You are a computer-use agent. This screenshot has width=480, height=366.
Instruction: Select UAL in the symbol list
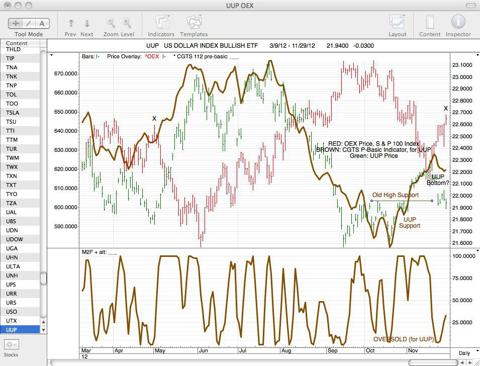pos(20,212)
